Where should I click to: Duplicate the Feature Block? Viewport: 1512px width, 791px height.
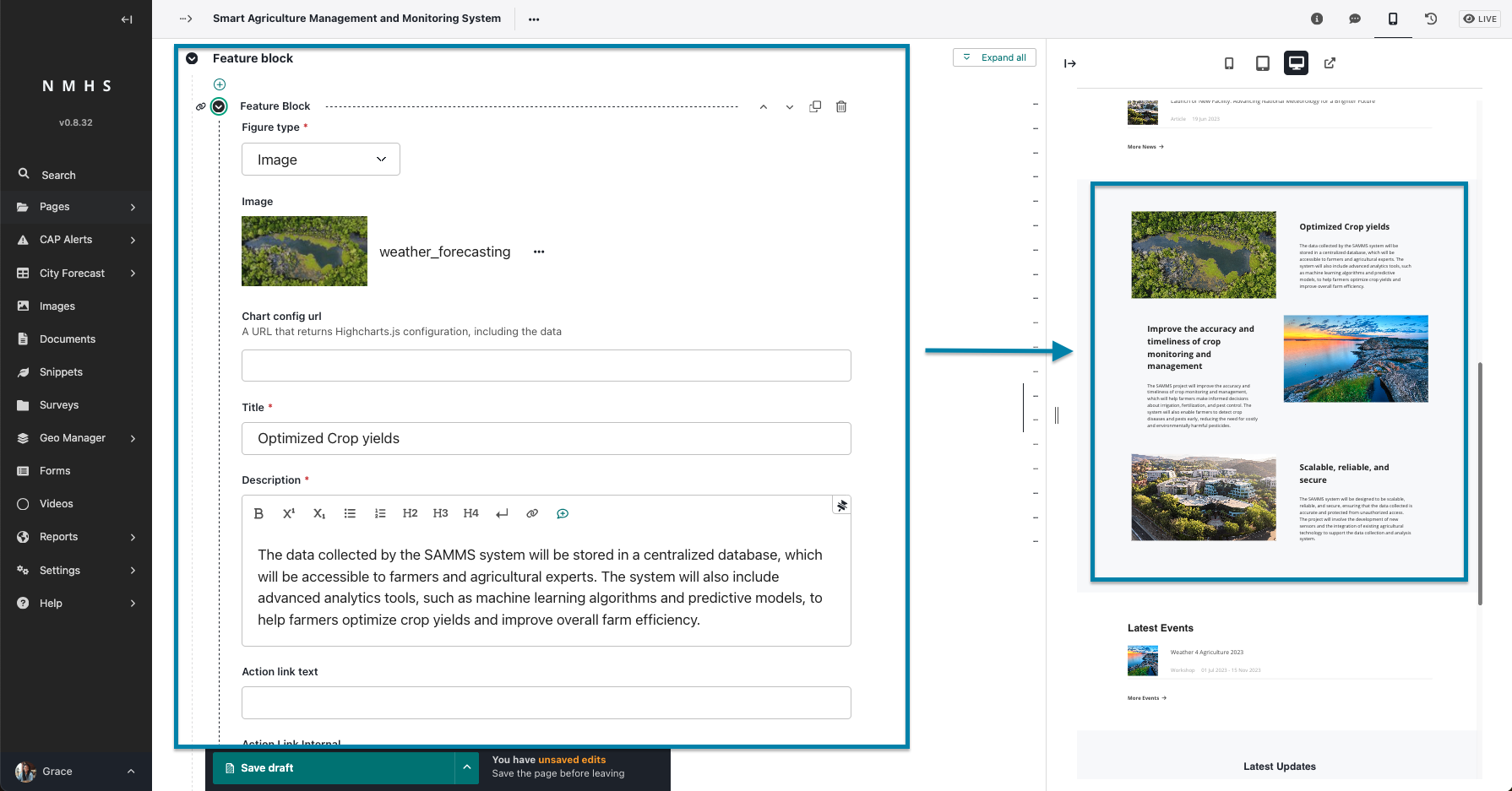(x=815, y=106)
